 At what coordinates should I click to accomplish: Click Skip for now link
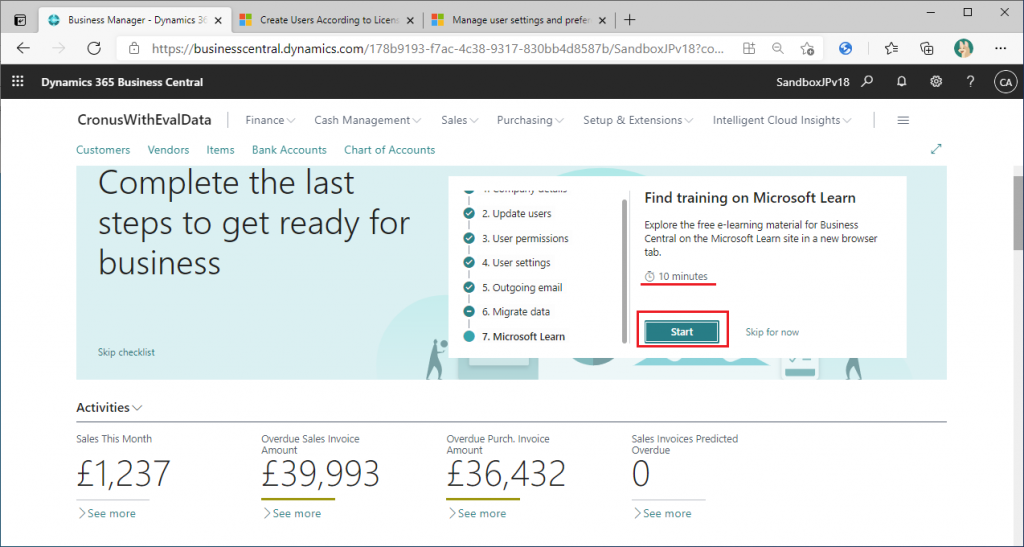click(772, 332)
